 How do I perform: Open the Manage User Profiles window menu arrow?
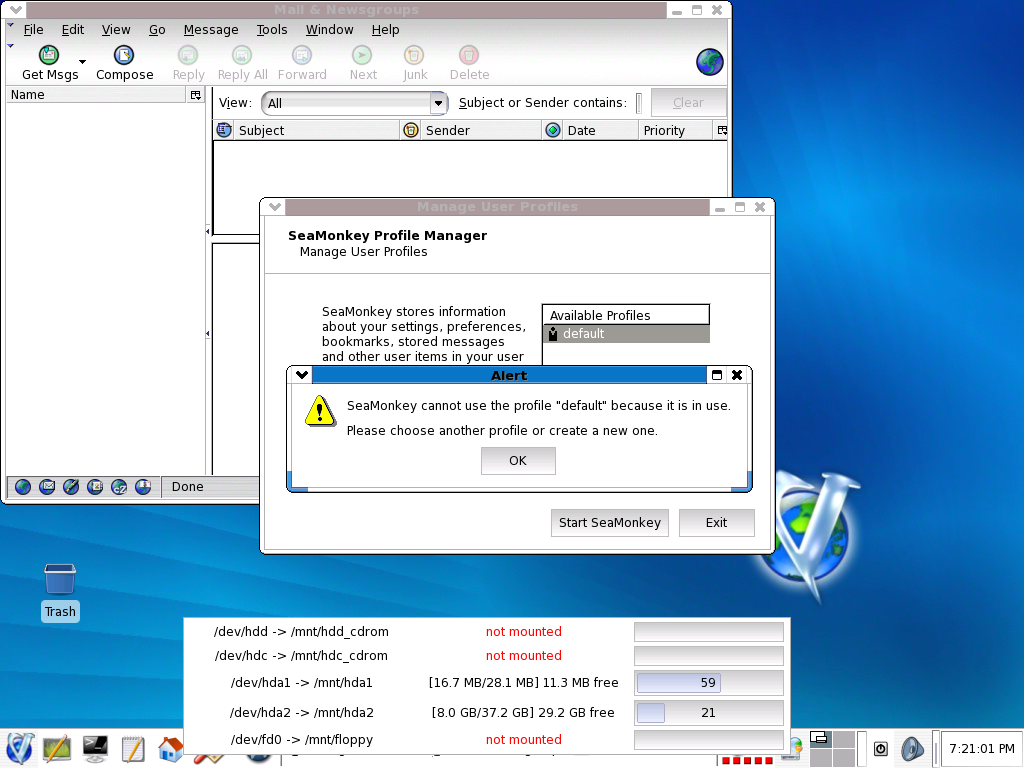pyautogui.click(x=275, y=206)
